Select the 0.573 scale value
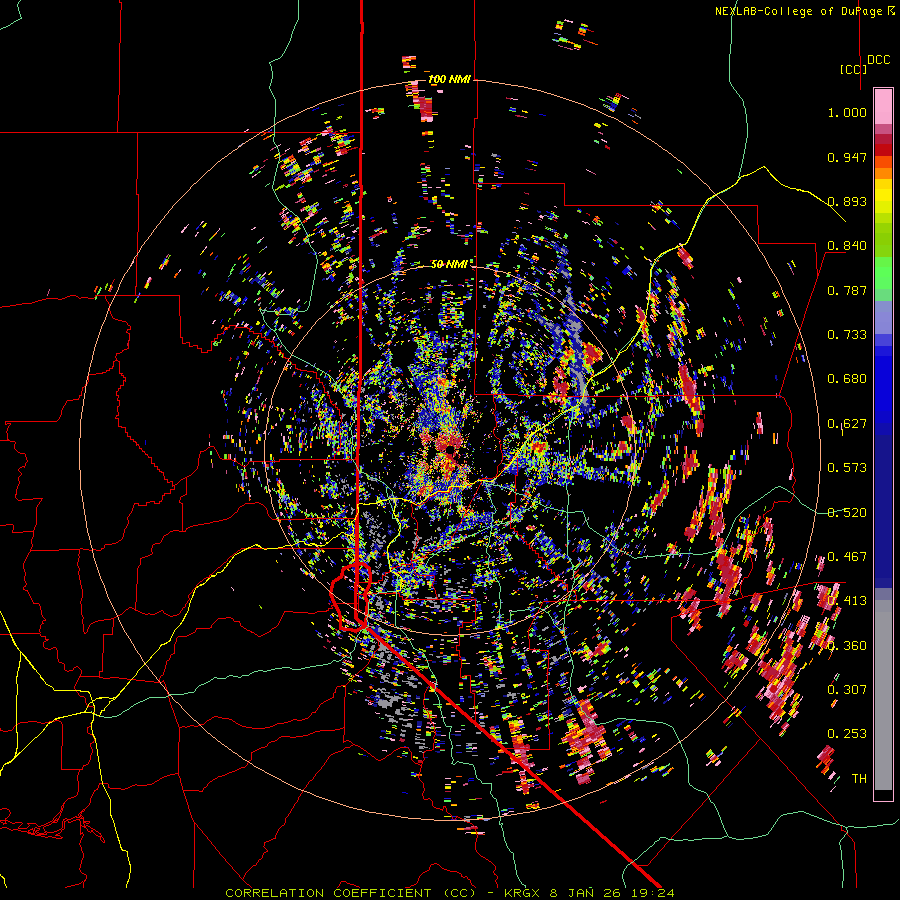900x900 pixels. [847, 468]
